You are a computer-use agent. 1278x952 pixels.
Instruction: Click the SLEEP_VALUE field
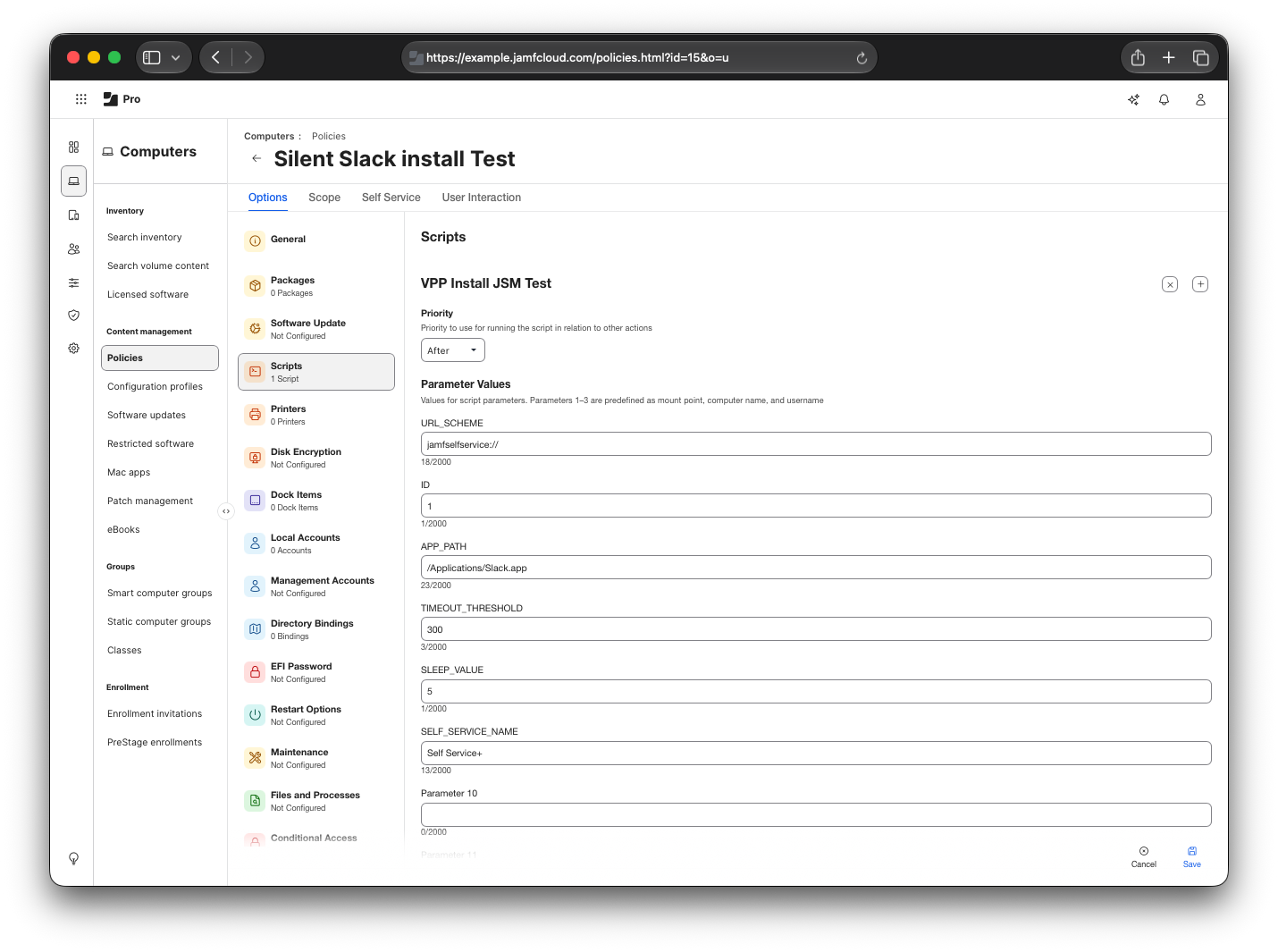(x=816, y=691)
